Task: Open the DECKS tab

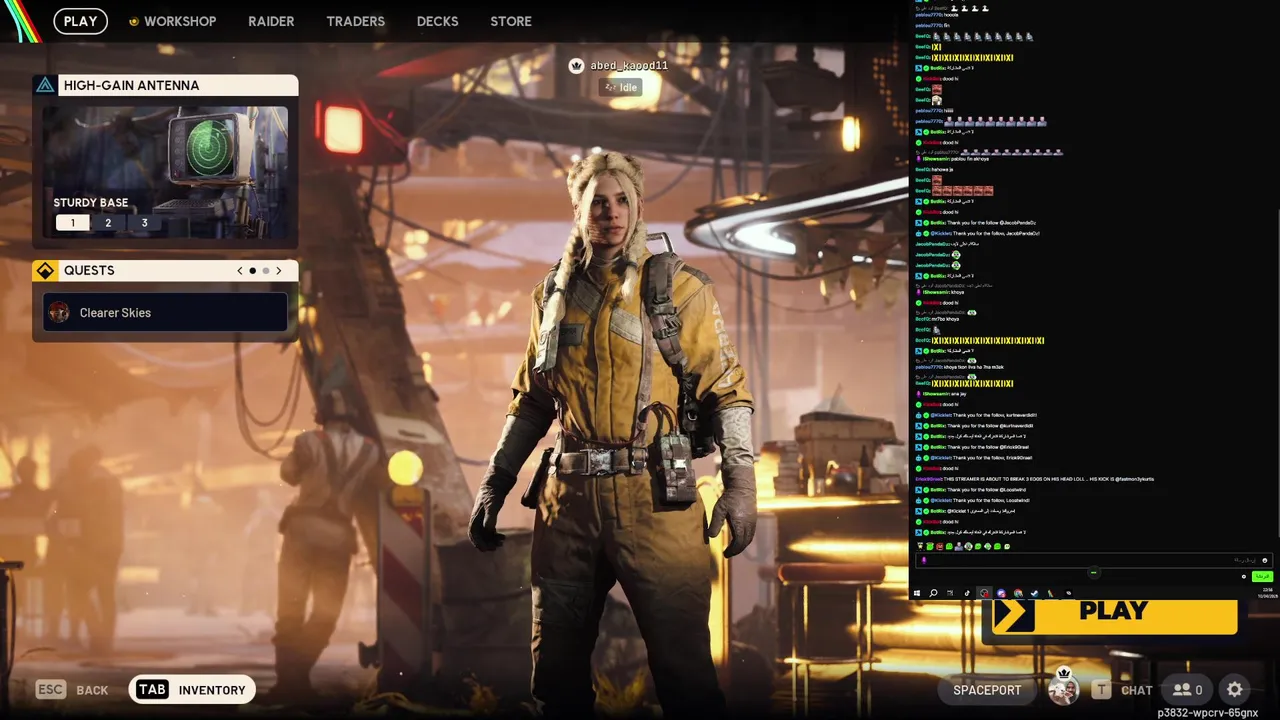Action: (437, 21)
